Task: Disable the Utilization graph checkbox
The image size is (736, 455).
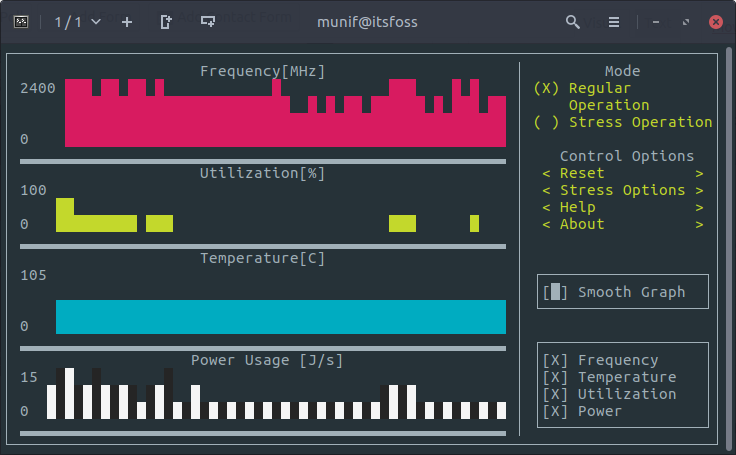Action: click(555, 394)
